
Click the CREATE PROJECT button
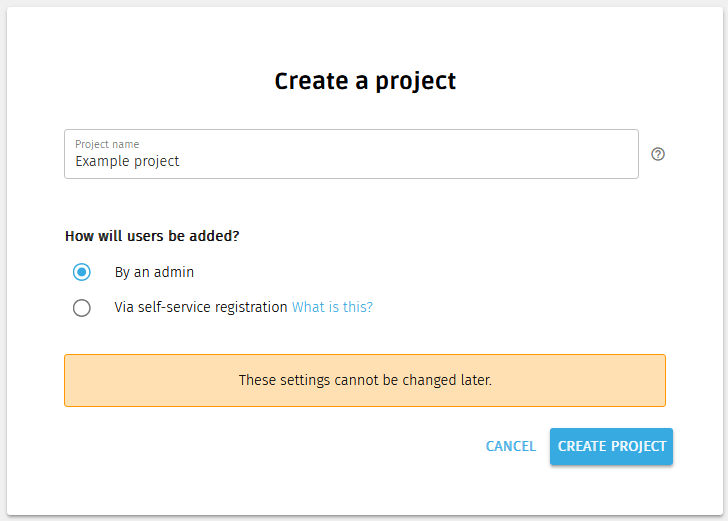pos(611,446)
